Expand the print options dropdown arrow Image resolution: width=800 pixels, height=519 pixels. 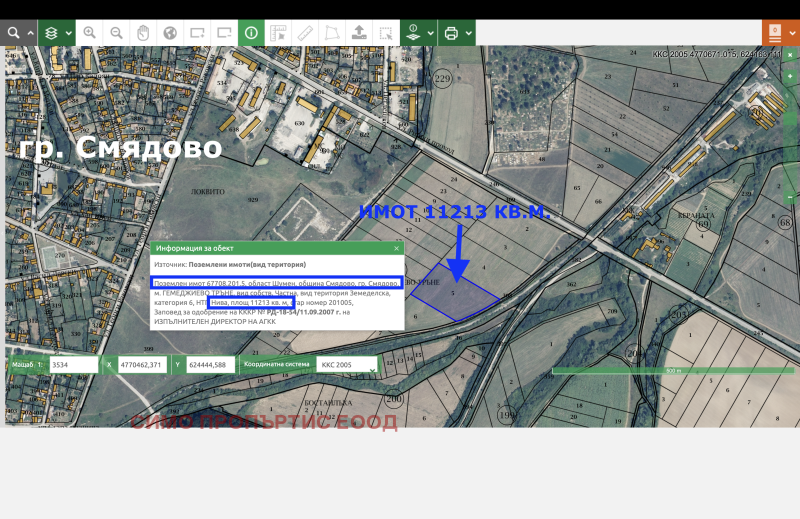click(x=469, y=33)
